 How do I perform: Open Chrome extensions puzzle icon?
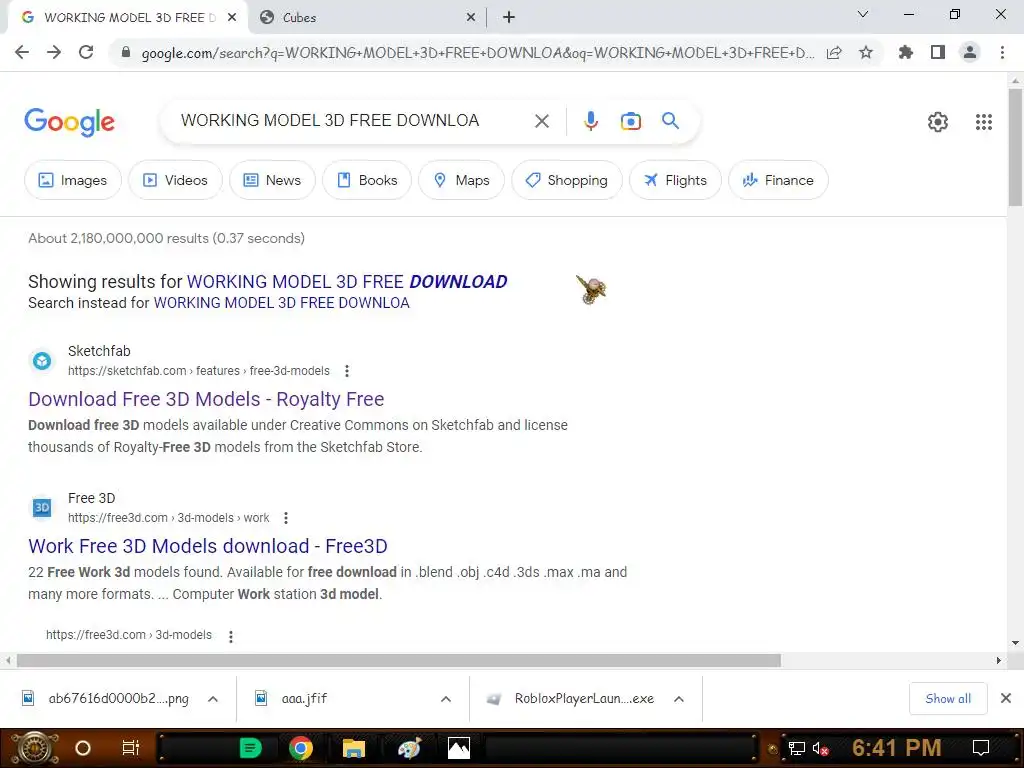click(x=905, y=52)
